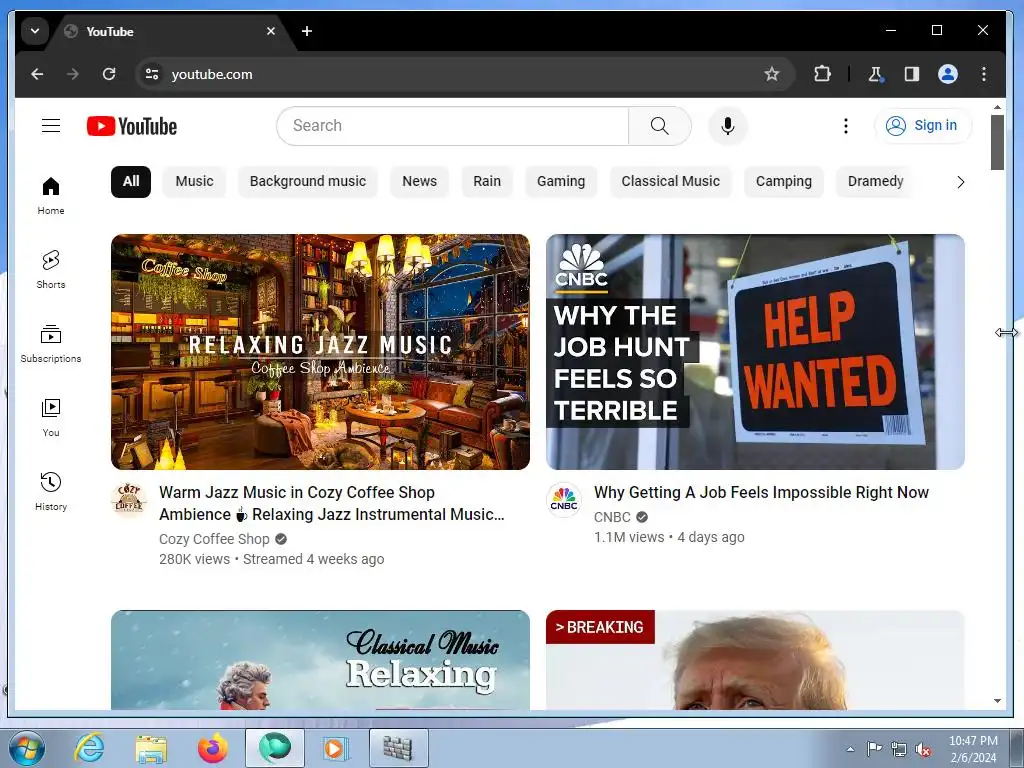
Task: Select the Classical Music chip
Action: coord(671,182)
